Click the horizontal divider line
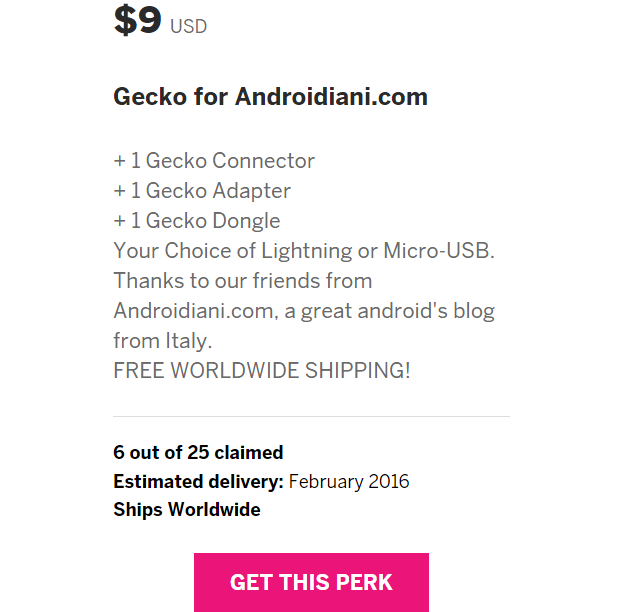620x612 pixels. click(311, 416)
